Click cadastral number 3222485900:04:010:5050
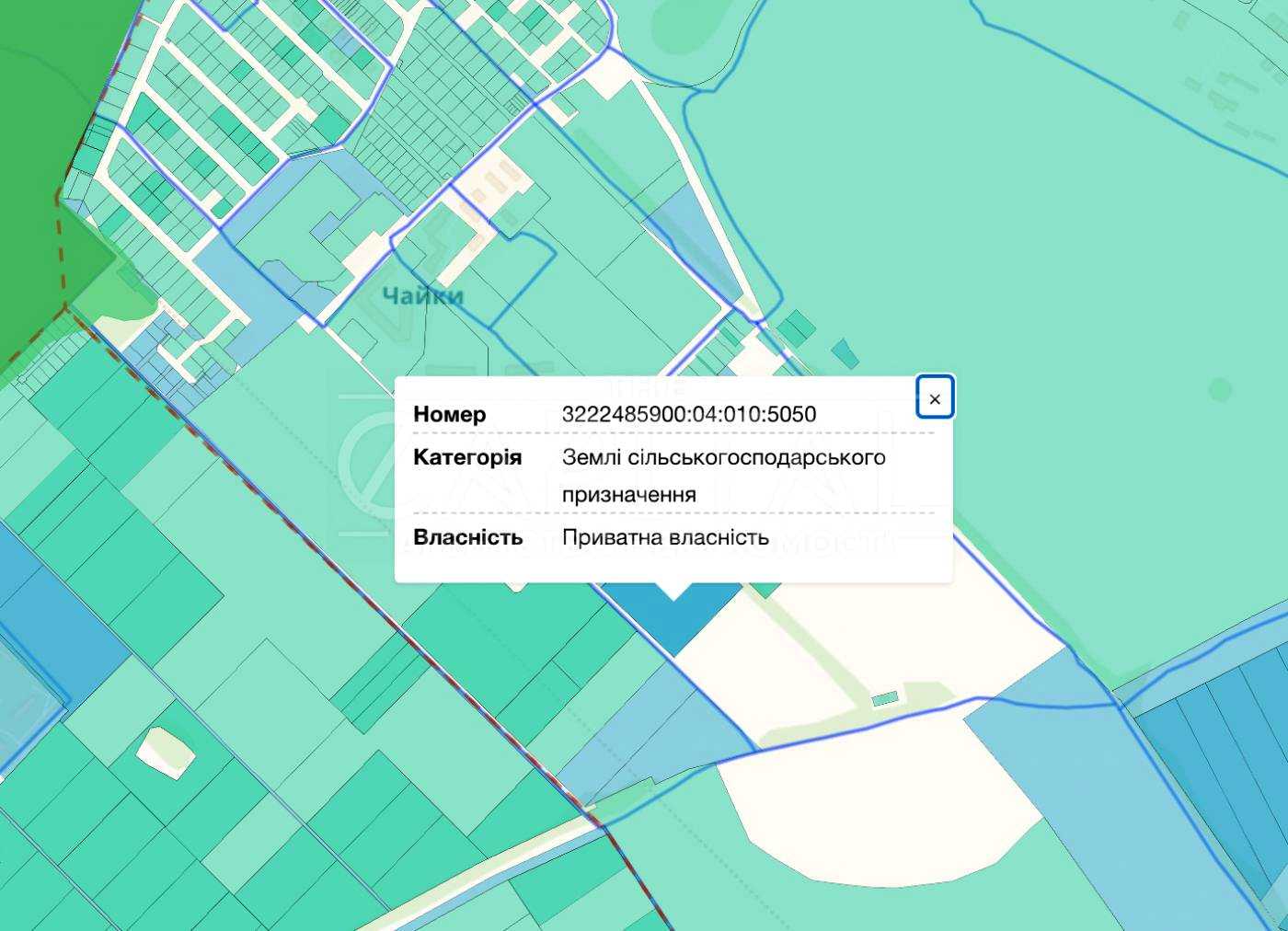The width and height of the screenshot is (1288, 931). (x=689, y=414)
